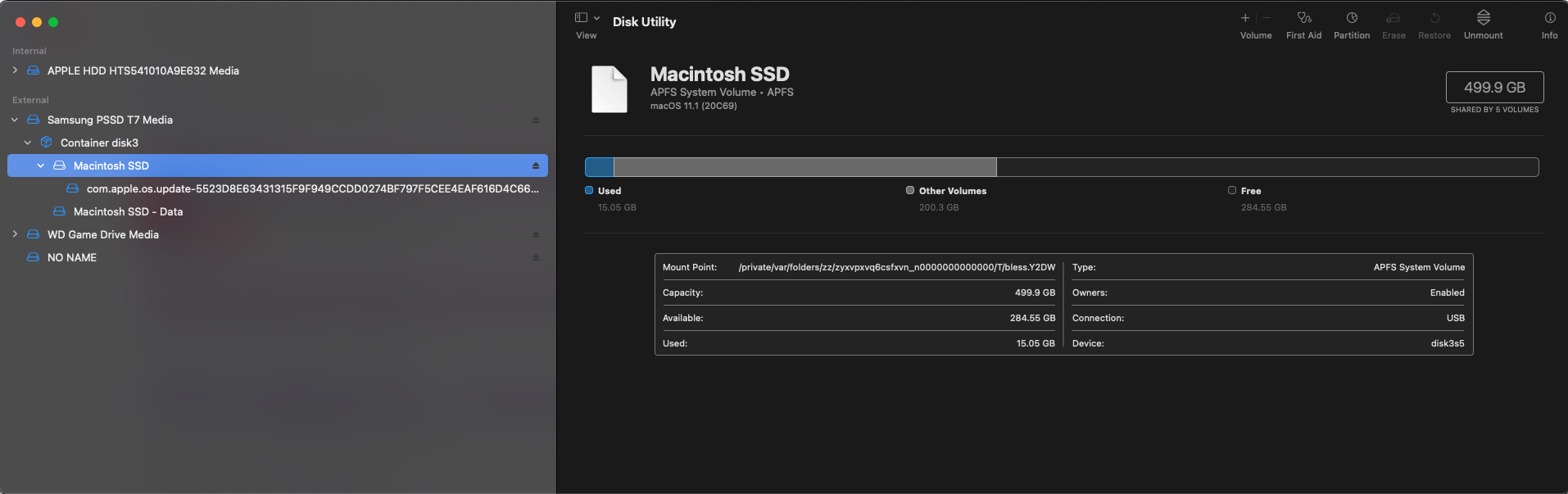1568x494 pixels.
Task: Collapse Samsung PSSD T7 Media
Action: tap(15, 120)
